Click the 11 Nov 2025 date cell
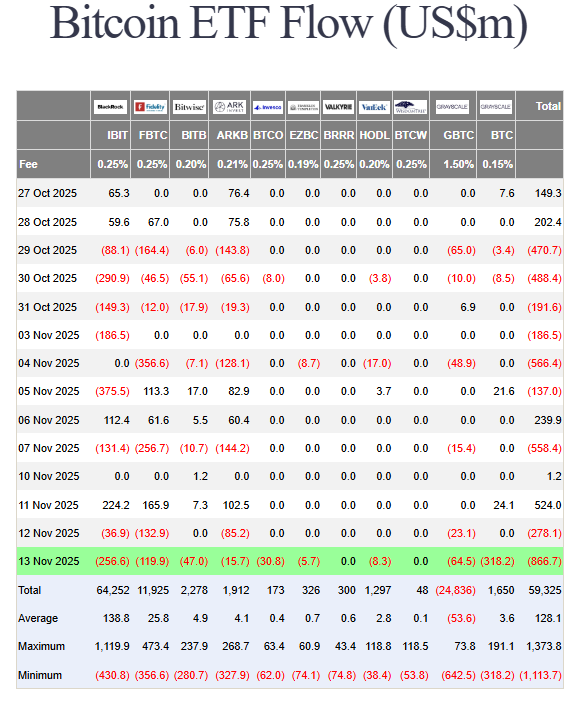This screenshot has height=705, width=588. (x=48, y=505)
